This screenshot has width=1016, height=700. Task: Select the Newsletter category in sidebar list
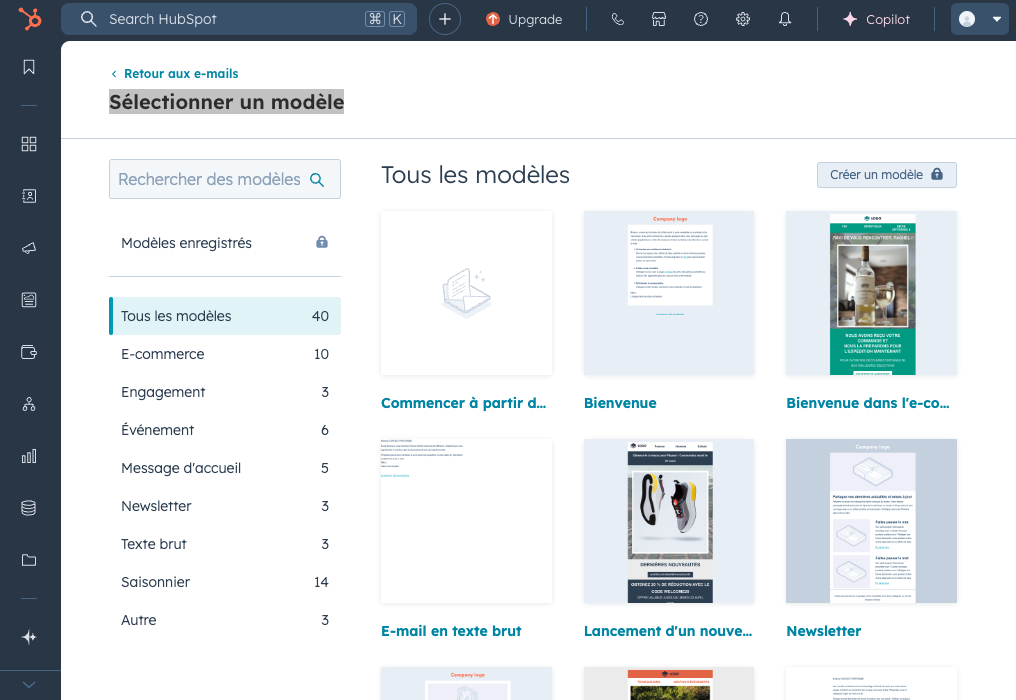coord(224,506)
